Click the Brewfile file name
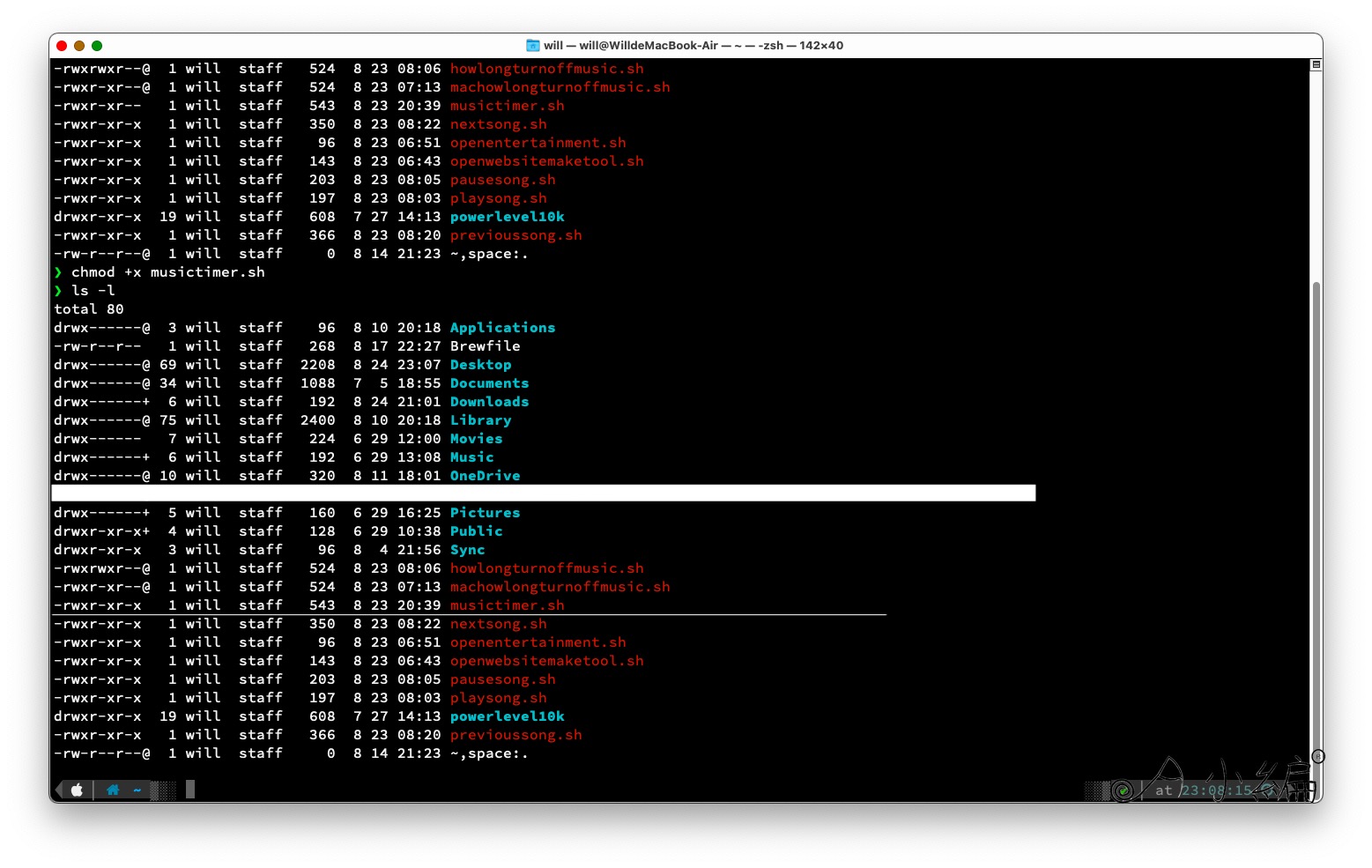Image resolution: width=1372 pixels, height=868 pixels. coord(486,346)
